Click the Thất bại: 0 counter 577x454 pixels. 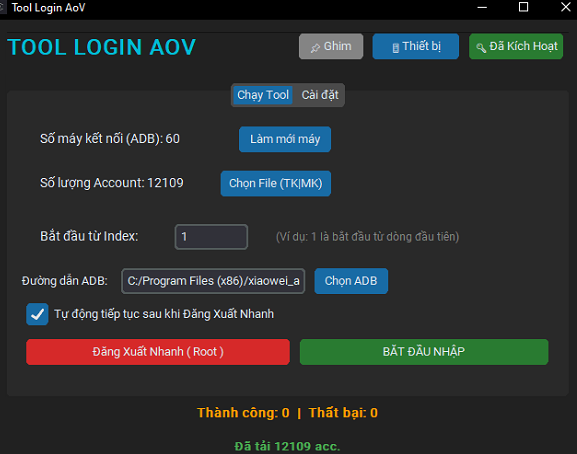pos(343,413)
